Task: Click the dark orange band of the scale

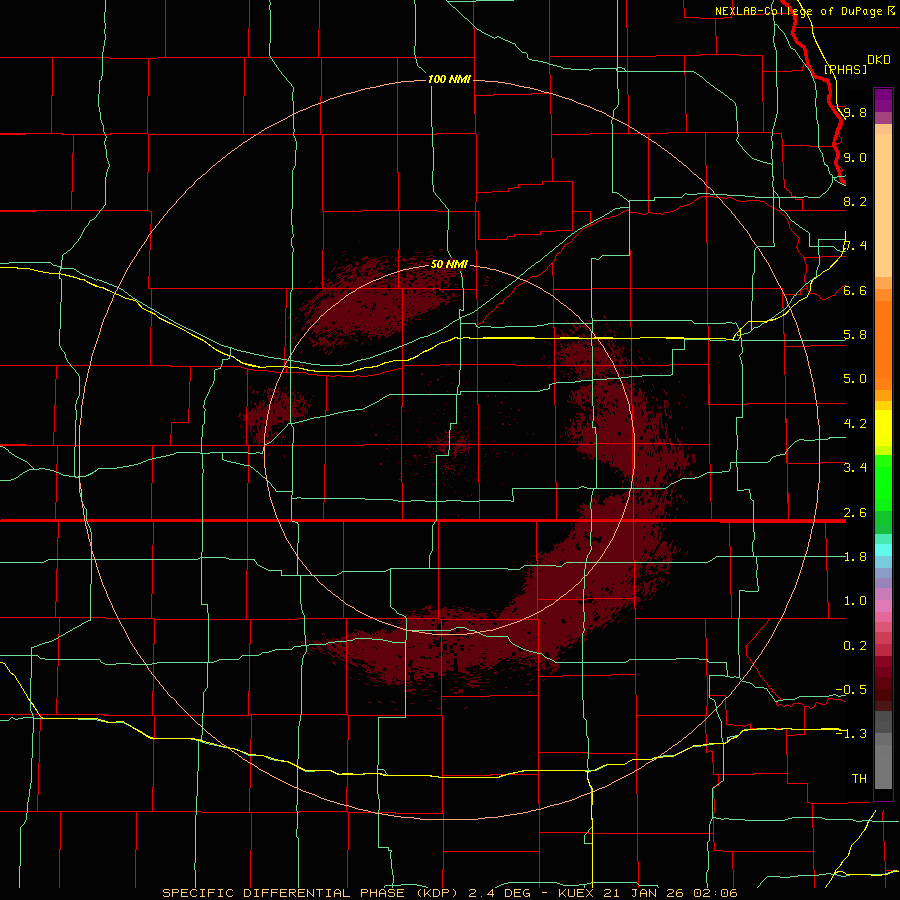Action: [883, 344]
